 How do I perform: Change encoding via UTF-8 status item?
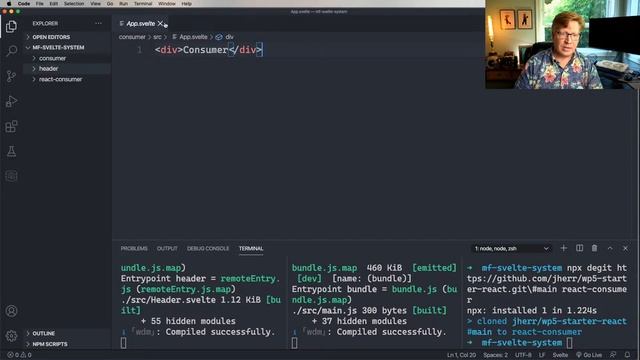point(523,355)
